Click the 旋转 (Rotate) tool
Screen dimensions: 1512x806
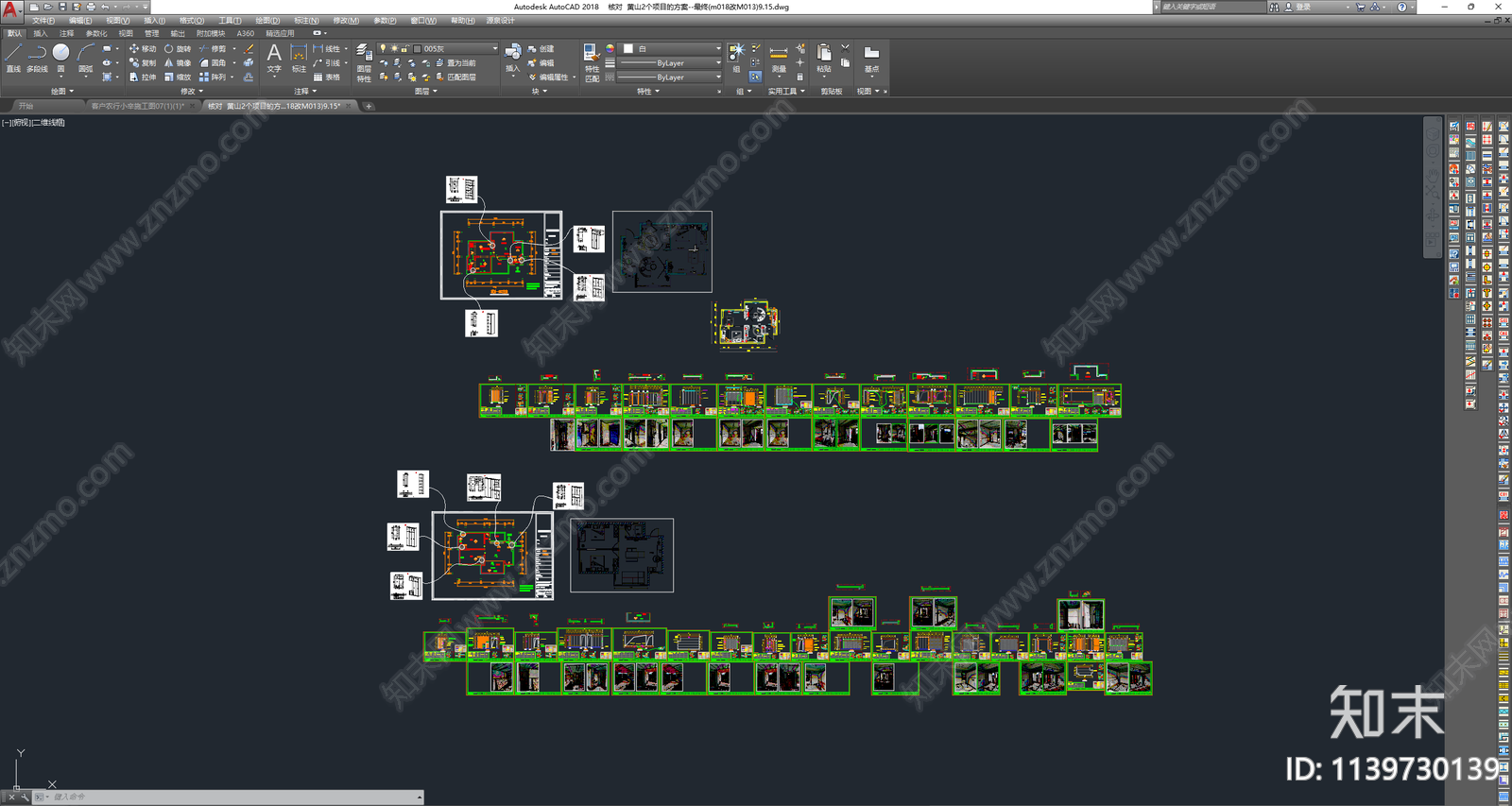[x=177, y=48]
